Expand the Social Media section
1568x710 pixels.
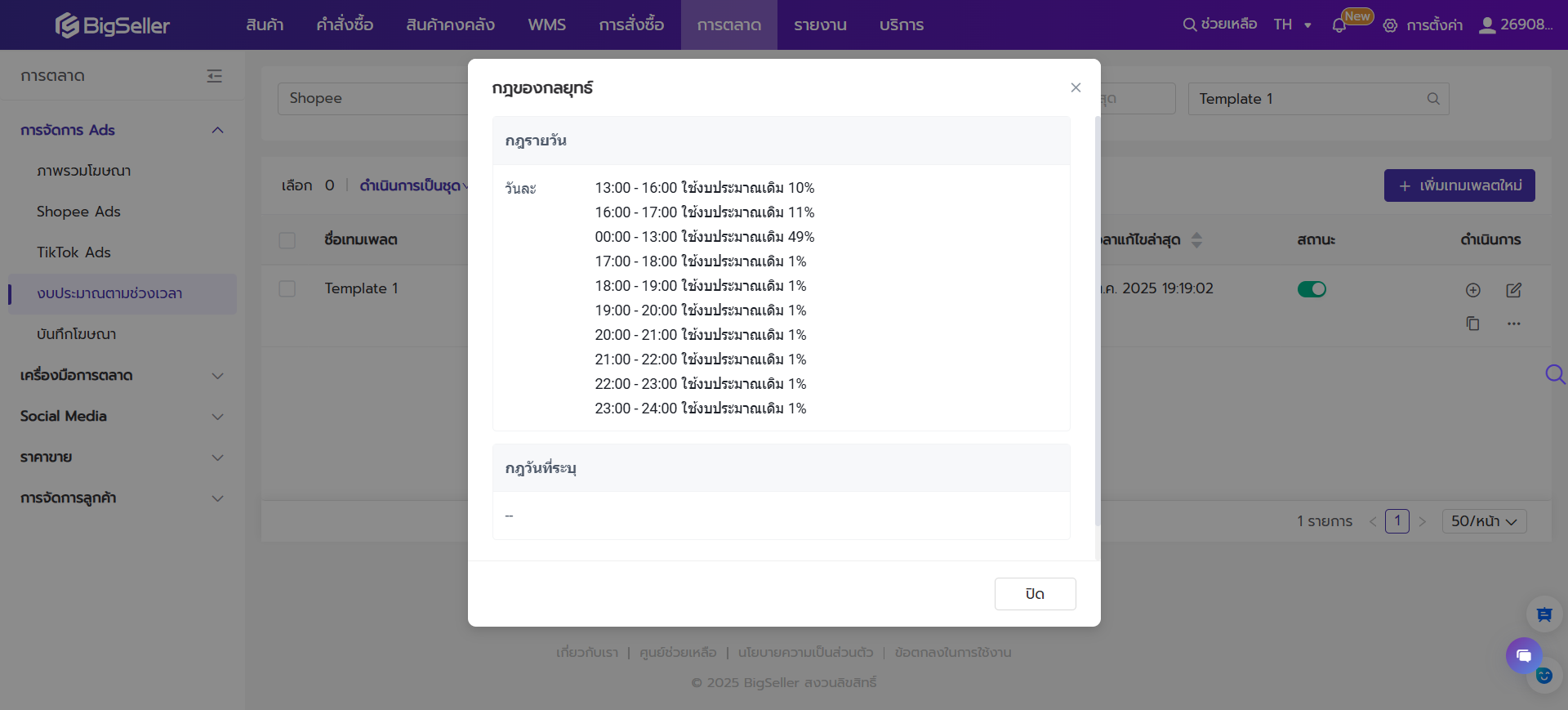coord(217,417)
